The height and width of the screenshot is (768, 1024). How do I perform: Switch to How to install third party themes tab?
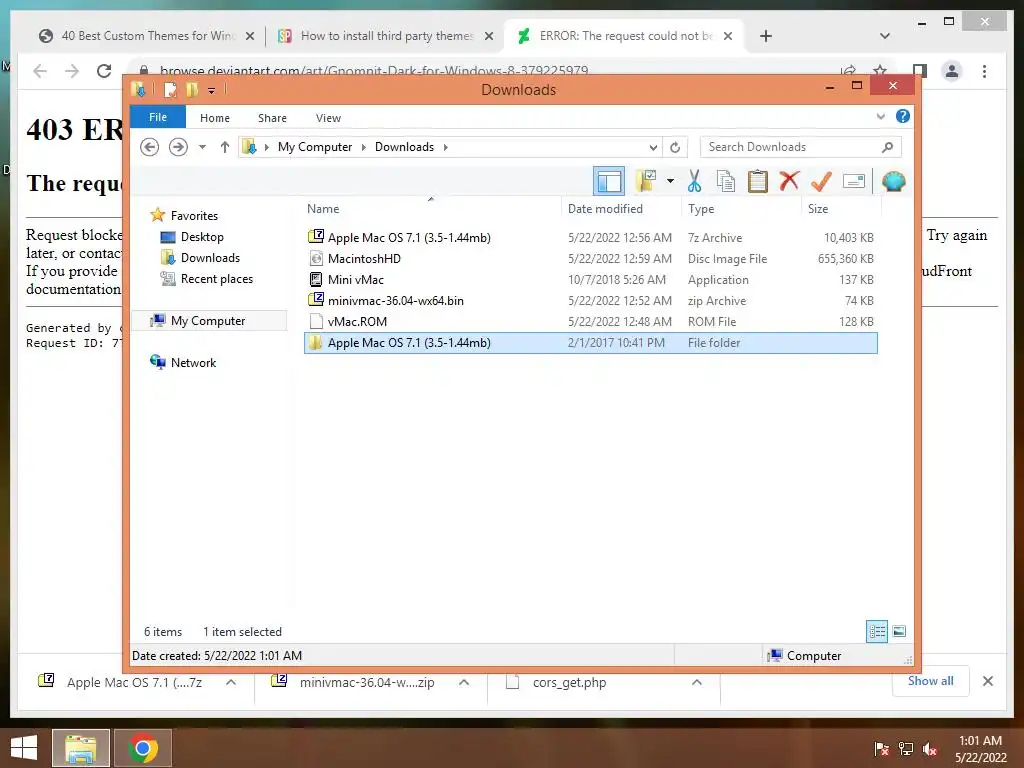click(x=385, y=36)
